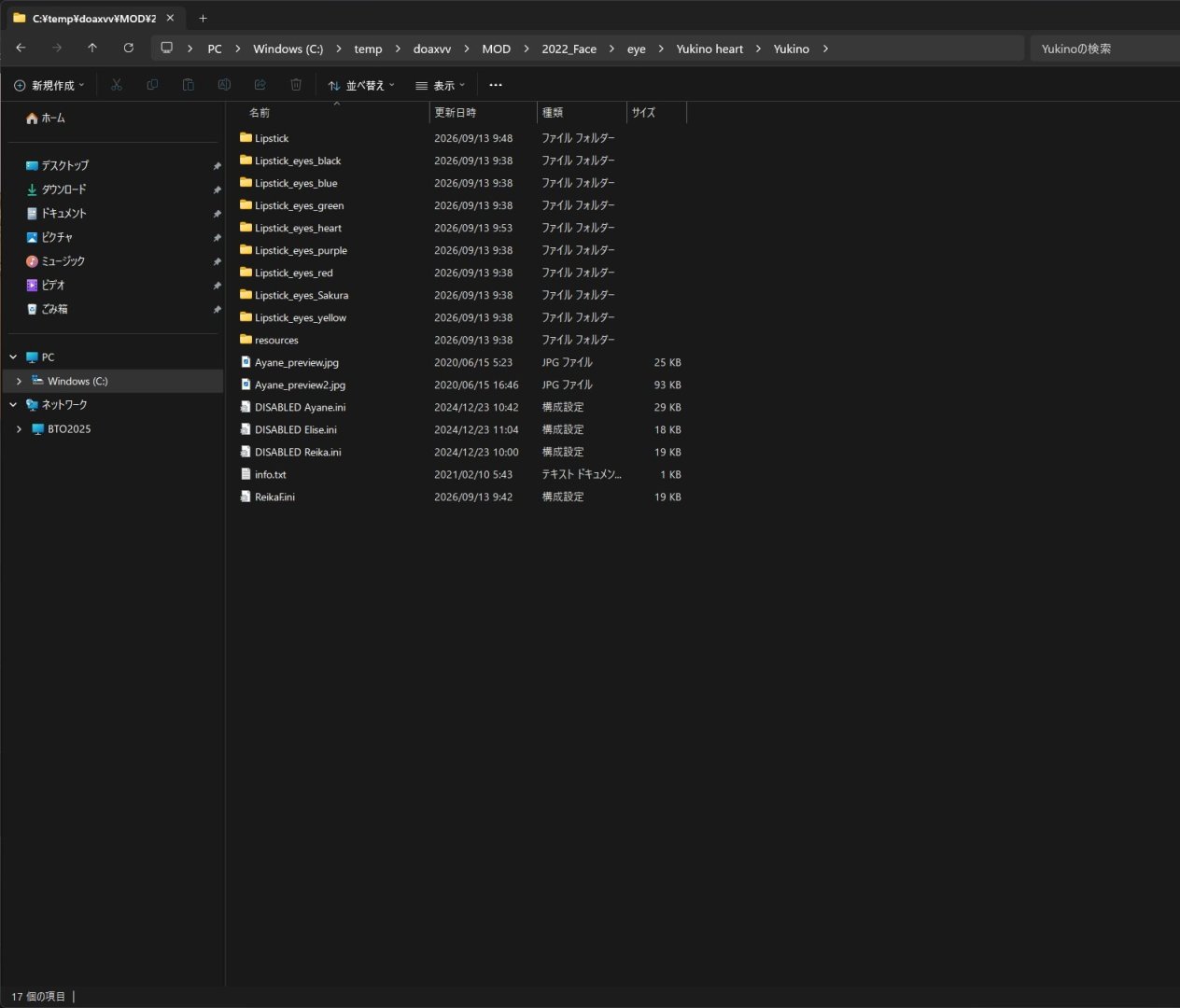Click the Copy icon in toolbar
Image resolution: width=1180 pixels, height=1008 pixels.
point(152,85)
